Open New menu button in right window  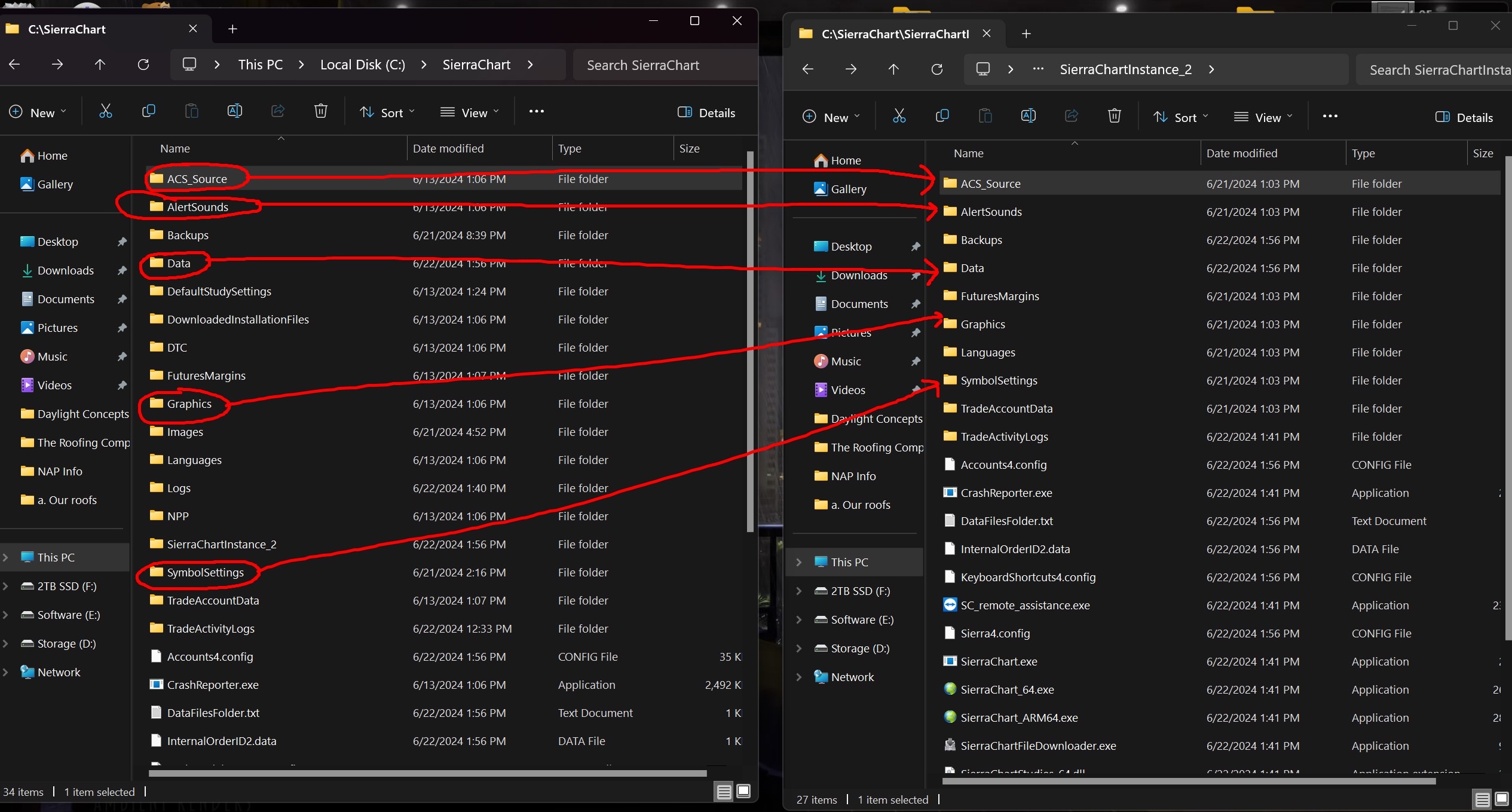point(830,117)
